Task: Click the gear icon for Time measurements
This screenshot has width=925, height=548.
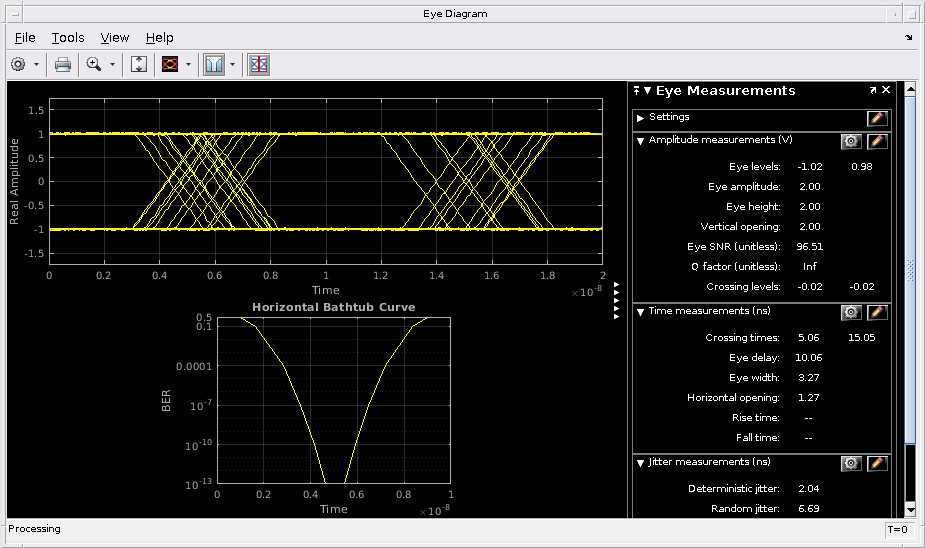Action: tap(851, 312)
